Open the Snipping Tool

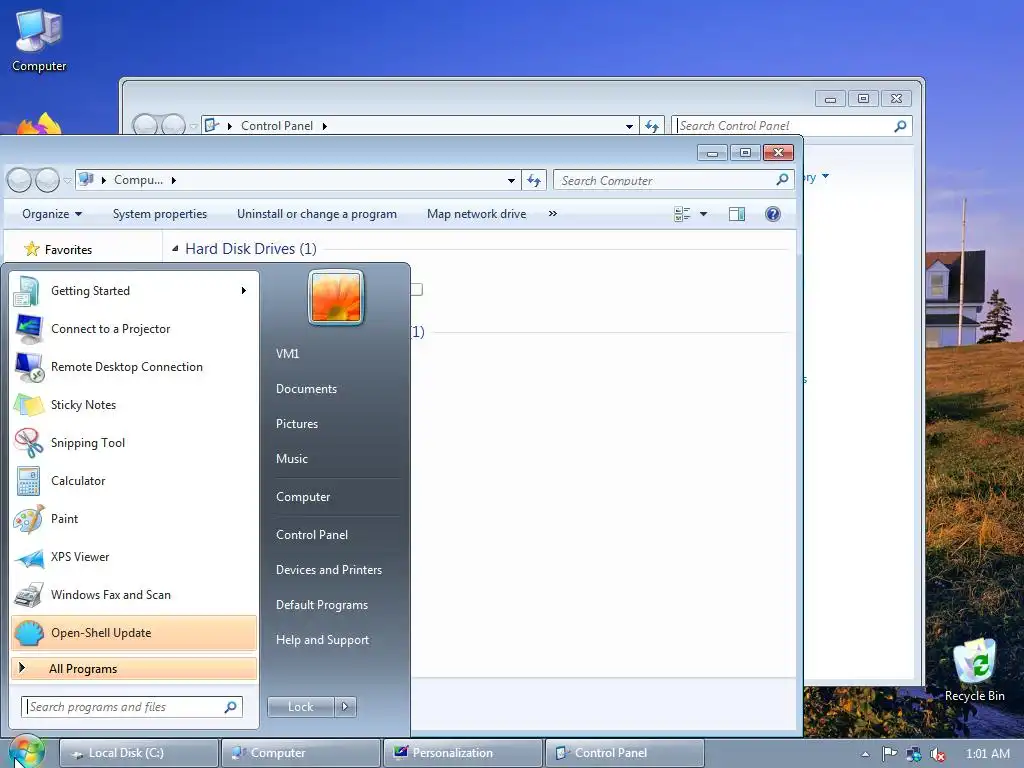(134, 443)
